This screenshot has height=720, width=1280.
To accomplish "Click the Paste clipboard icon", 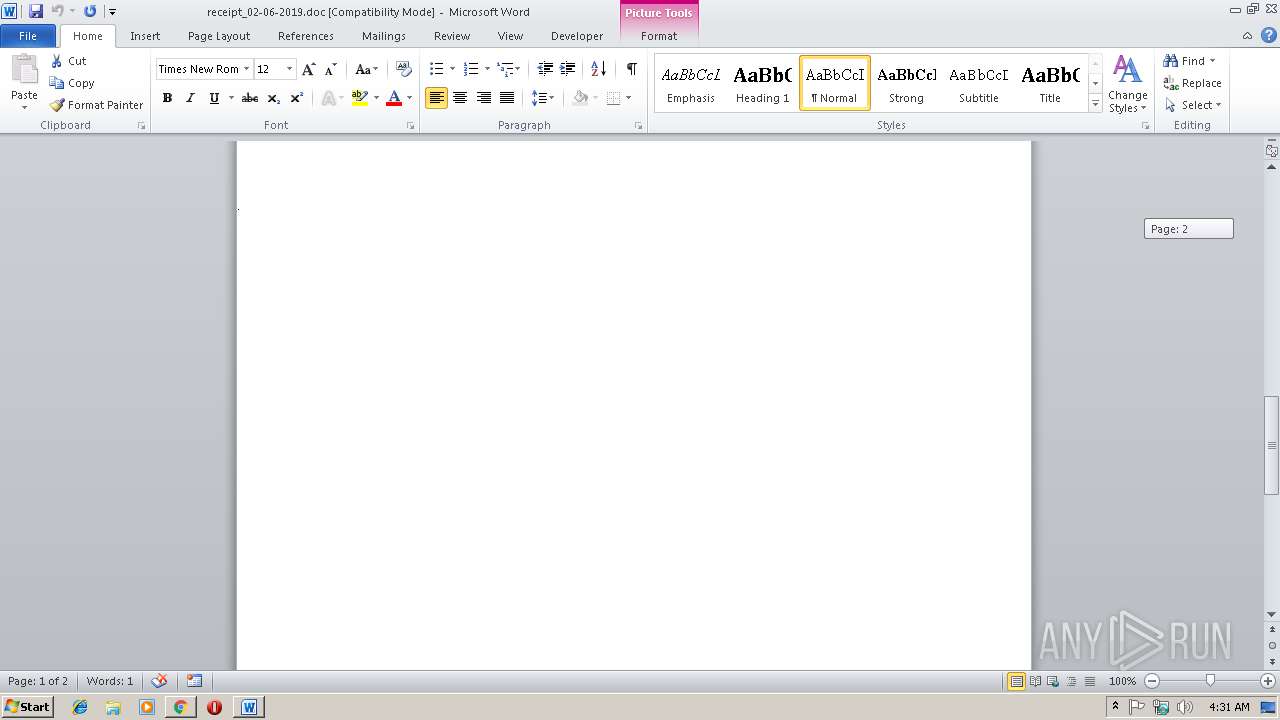I will 24,70.
